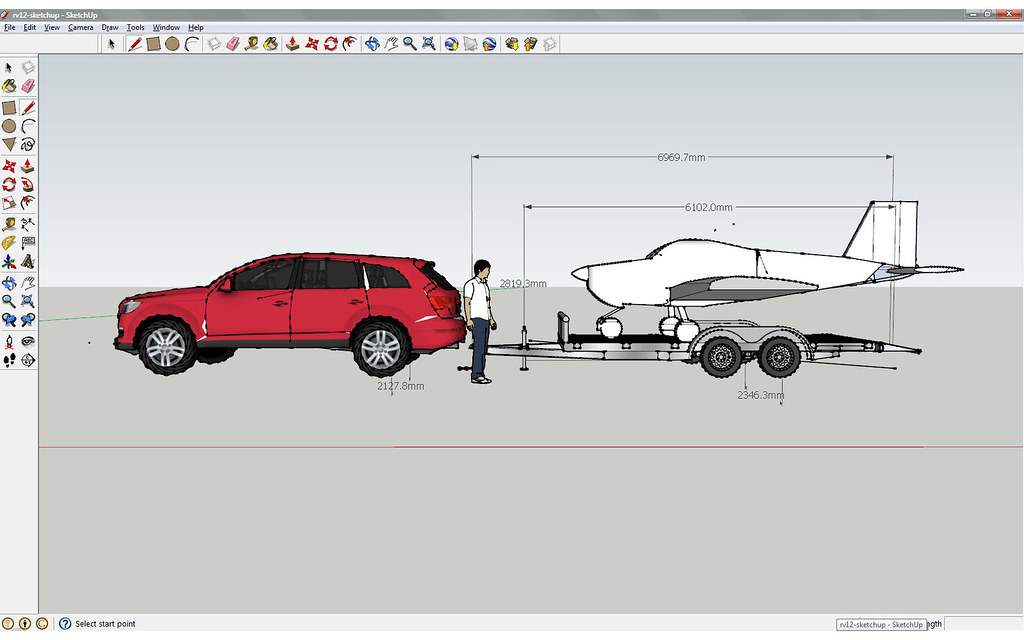Image resolution: width=1024 pixels, height=640 pixels.
Task: Select the Polygon tool in left palette
Action: (x=9, y=144)
